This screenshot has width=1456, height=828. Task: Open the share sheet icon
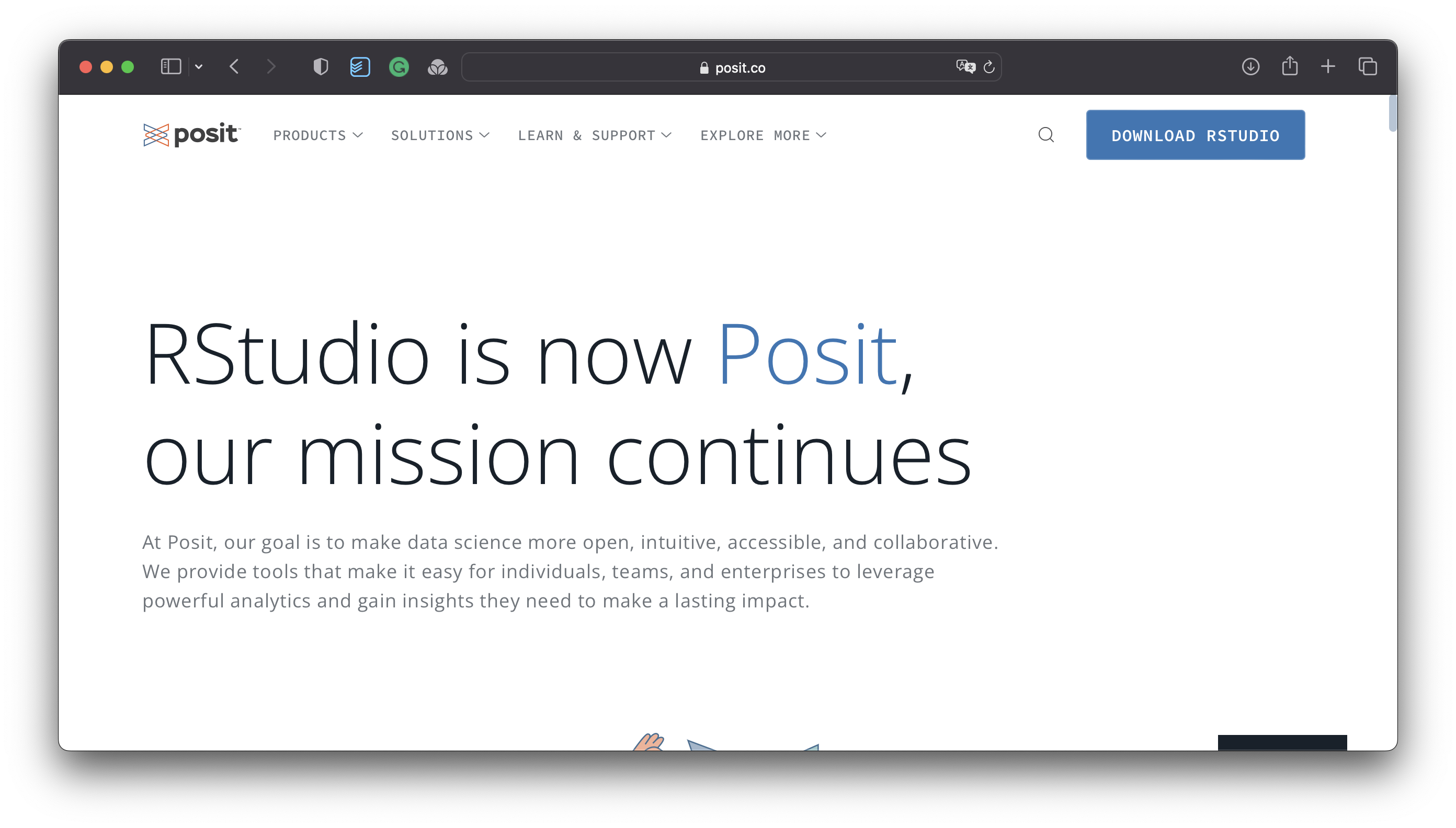(x=1289, y=66)
